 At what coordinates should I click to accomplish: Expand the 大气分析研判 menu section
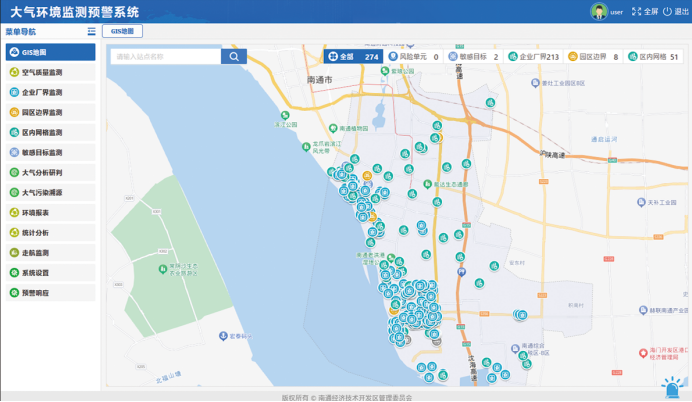point(49,172)
